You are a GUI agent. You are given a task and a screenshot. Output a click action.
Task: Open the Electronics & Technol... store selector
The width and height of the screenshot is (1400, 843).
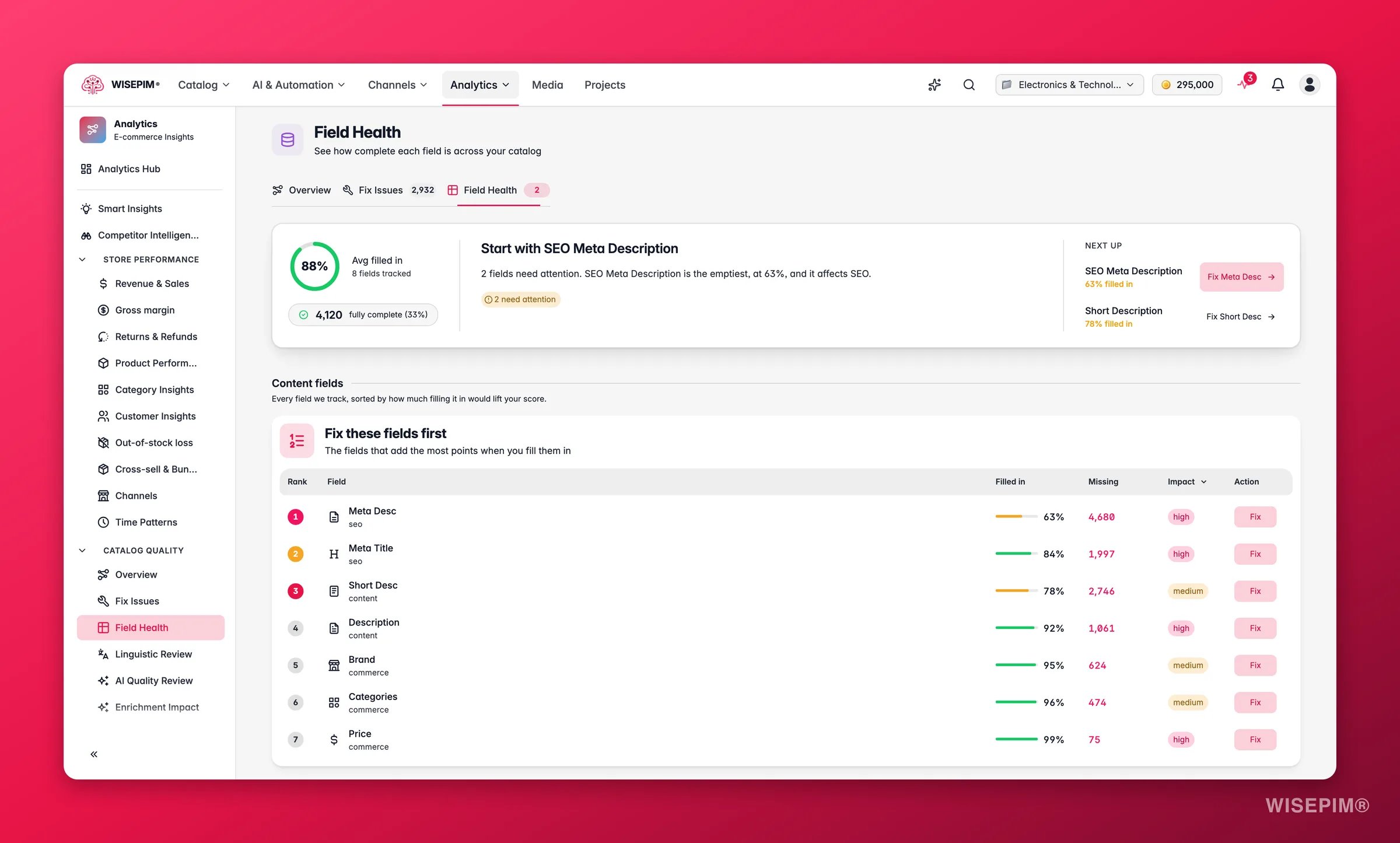[x=1070, y=85]
